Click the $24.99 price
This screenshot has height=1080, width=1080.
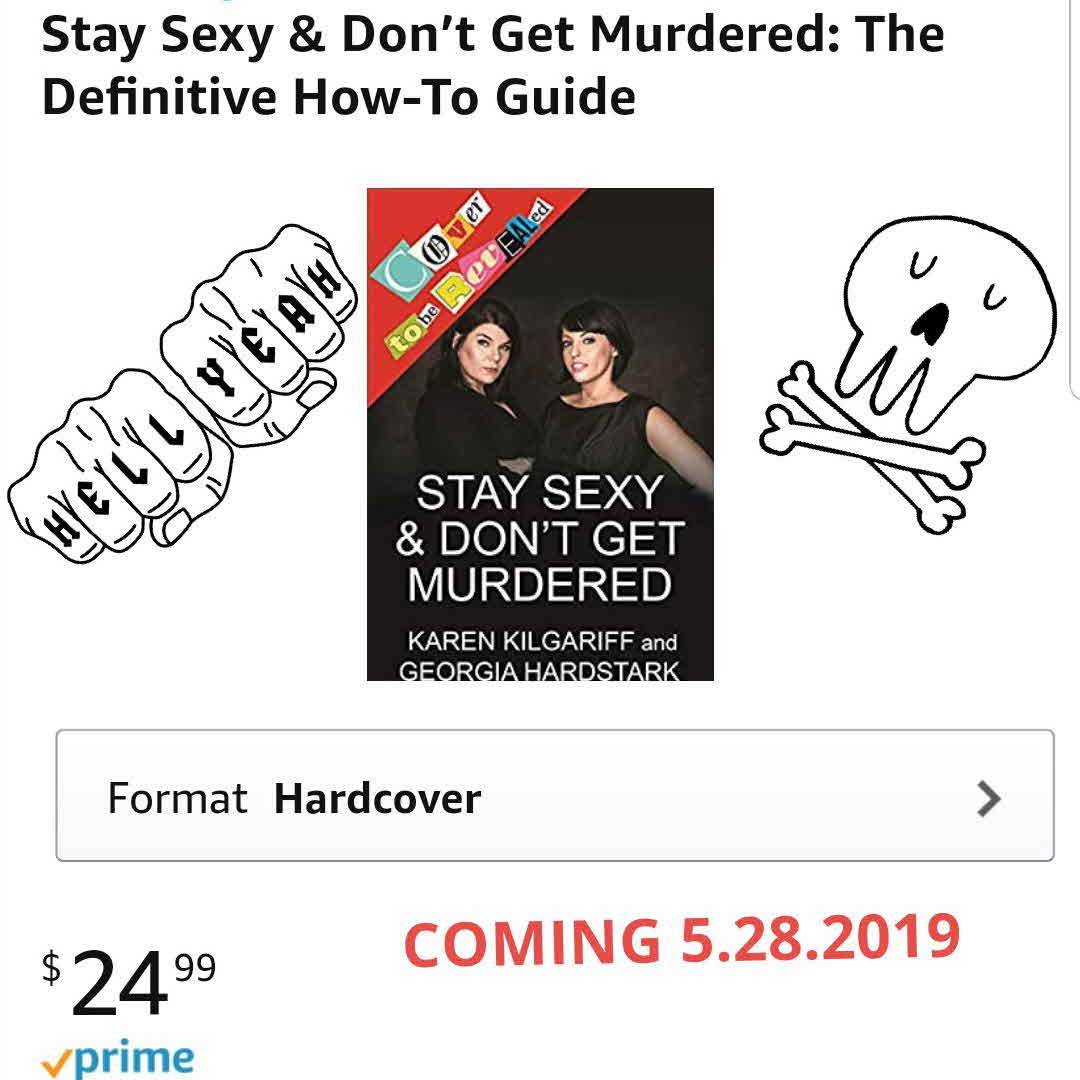(x=129, y=981)
